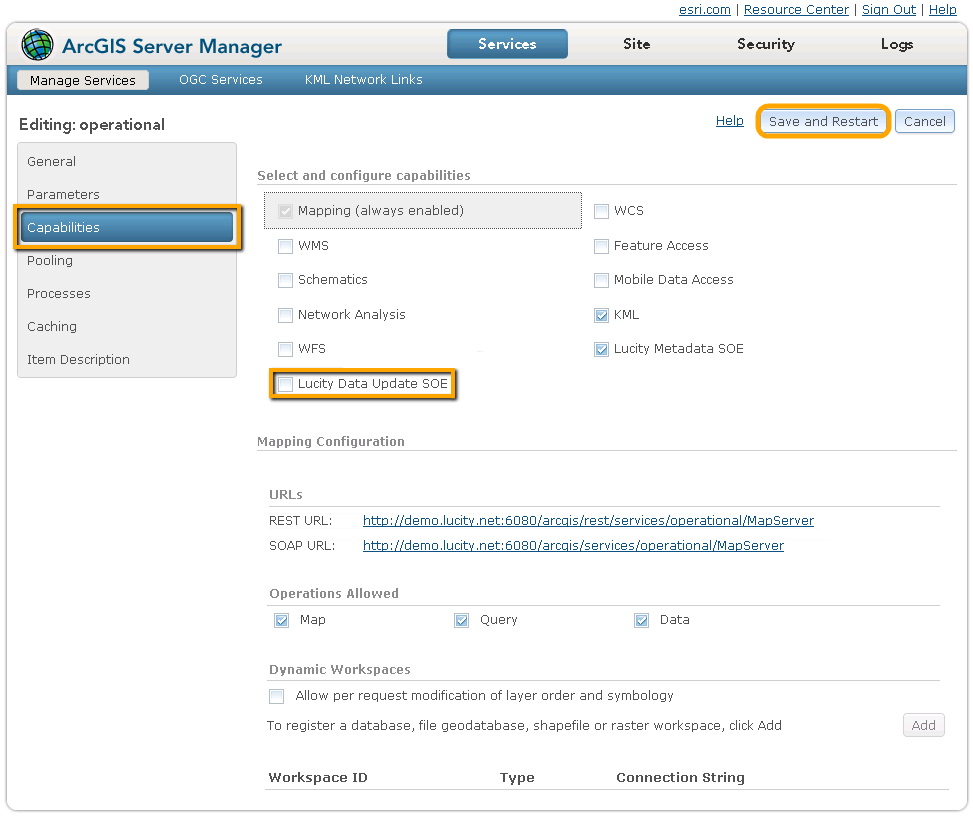973x816 pixels.
Task: Enable Lucity Data Update SOE checkbox
Action: 285,384
